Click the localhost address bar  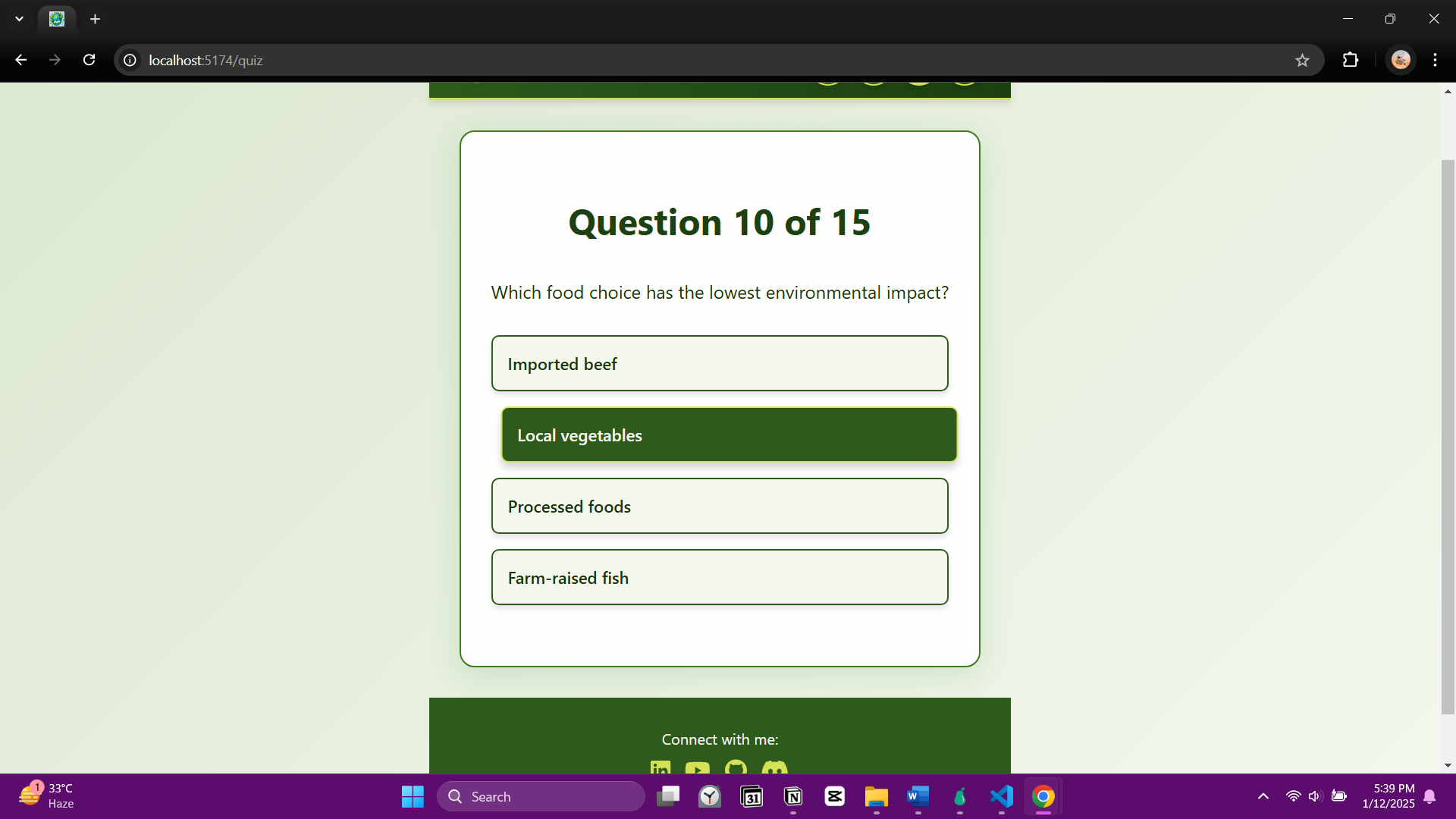click(x=682, y=60)
